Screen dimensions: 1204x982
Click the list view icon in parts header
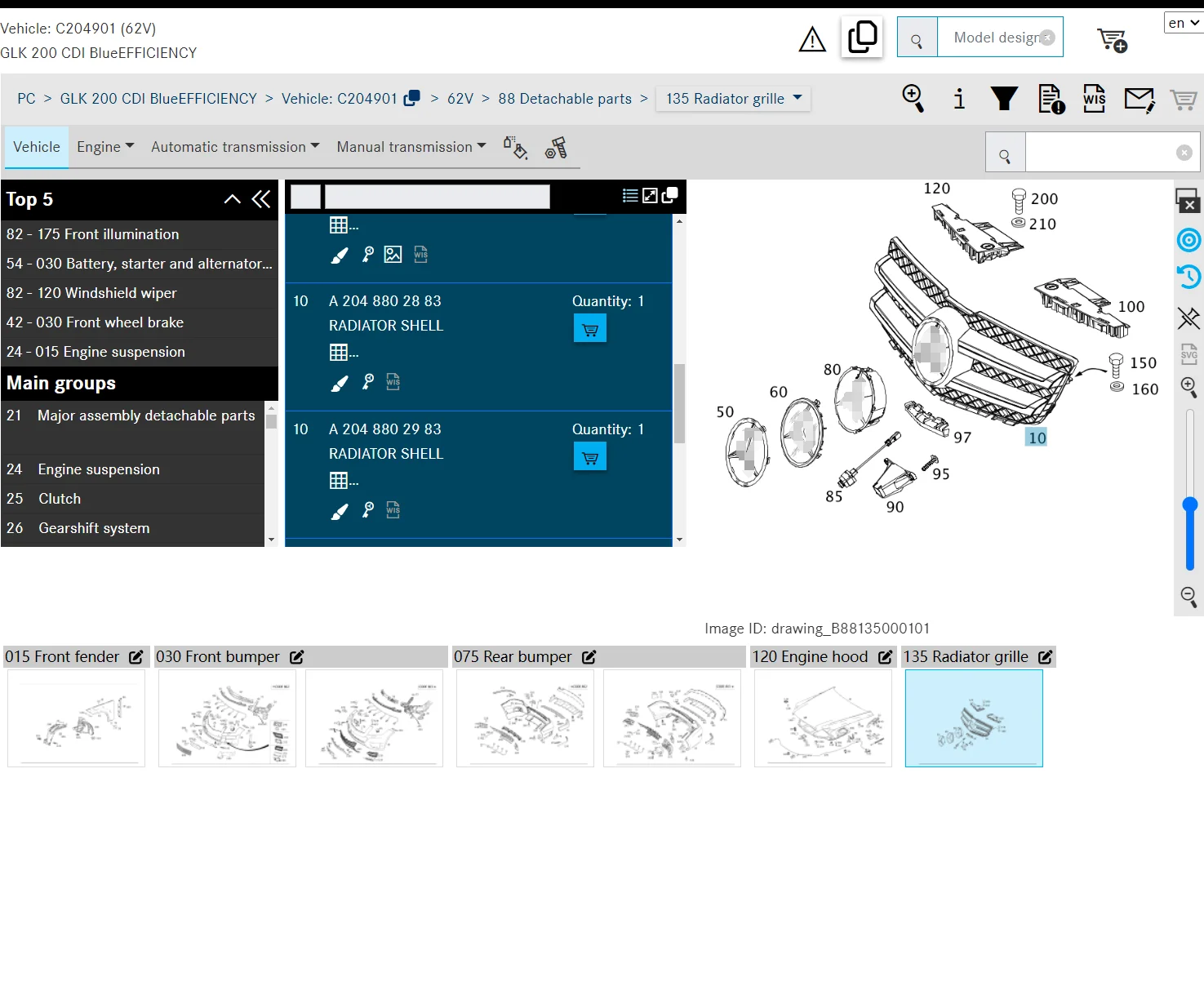(630, 195)
